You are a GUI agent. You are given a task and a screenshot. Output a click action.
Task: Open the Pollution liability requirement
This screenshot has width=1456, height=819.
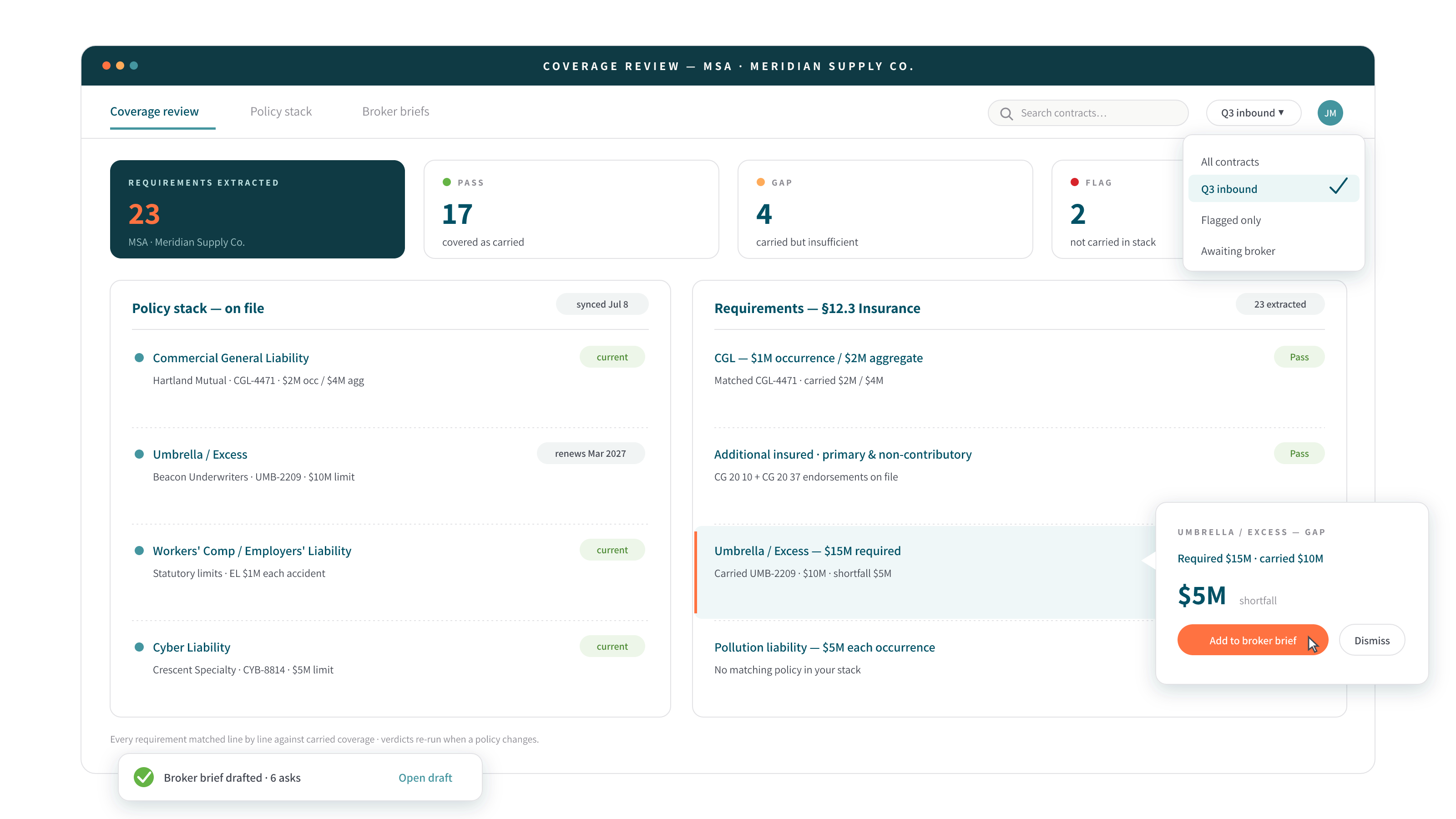coord(824,647)
